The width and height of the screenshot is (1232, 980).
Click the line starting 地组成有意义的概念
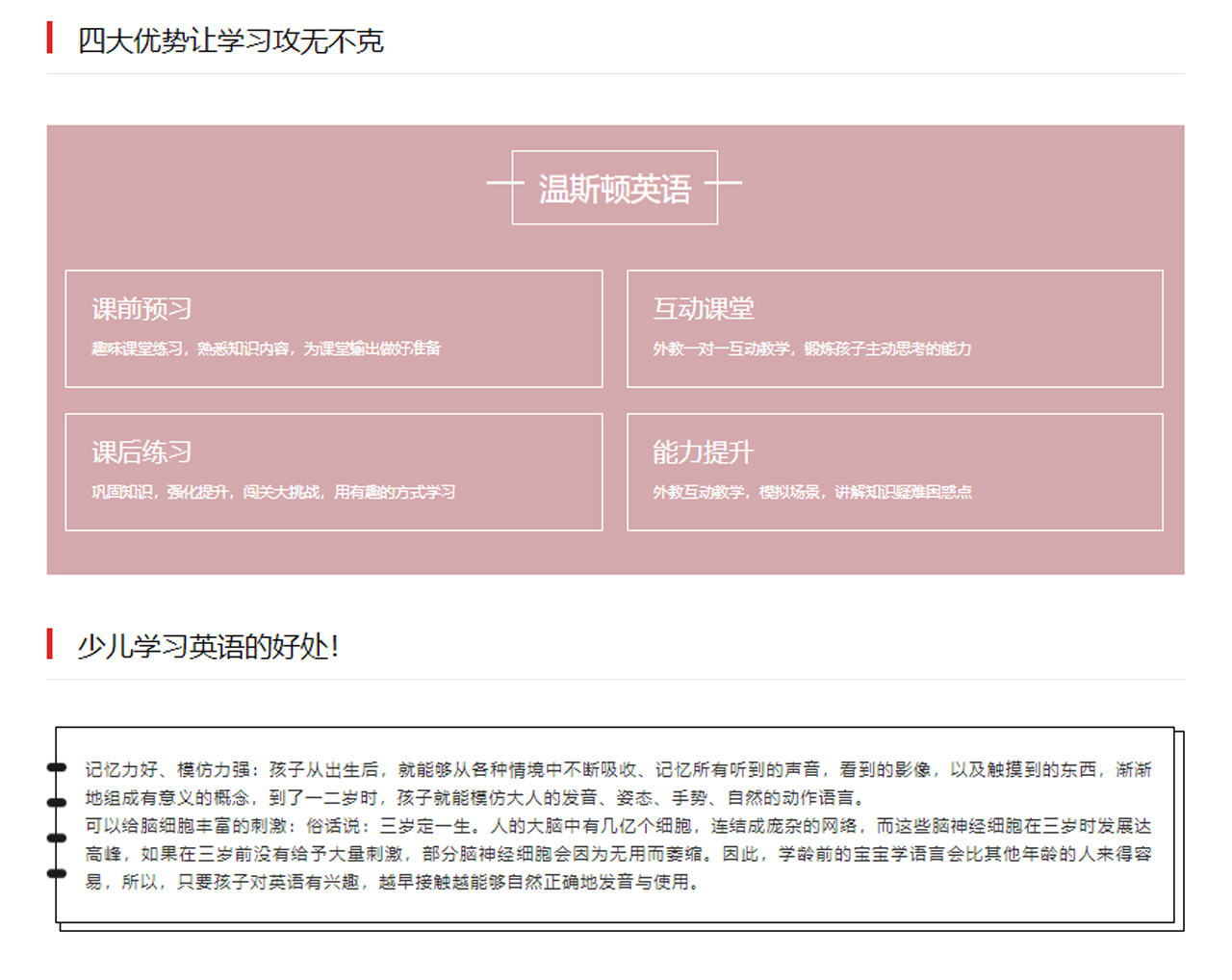477,798
